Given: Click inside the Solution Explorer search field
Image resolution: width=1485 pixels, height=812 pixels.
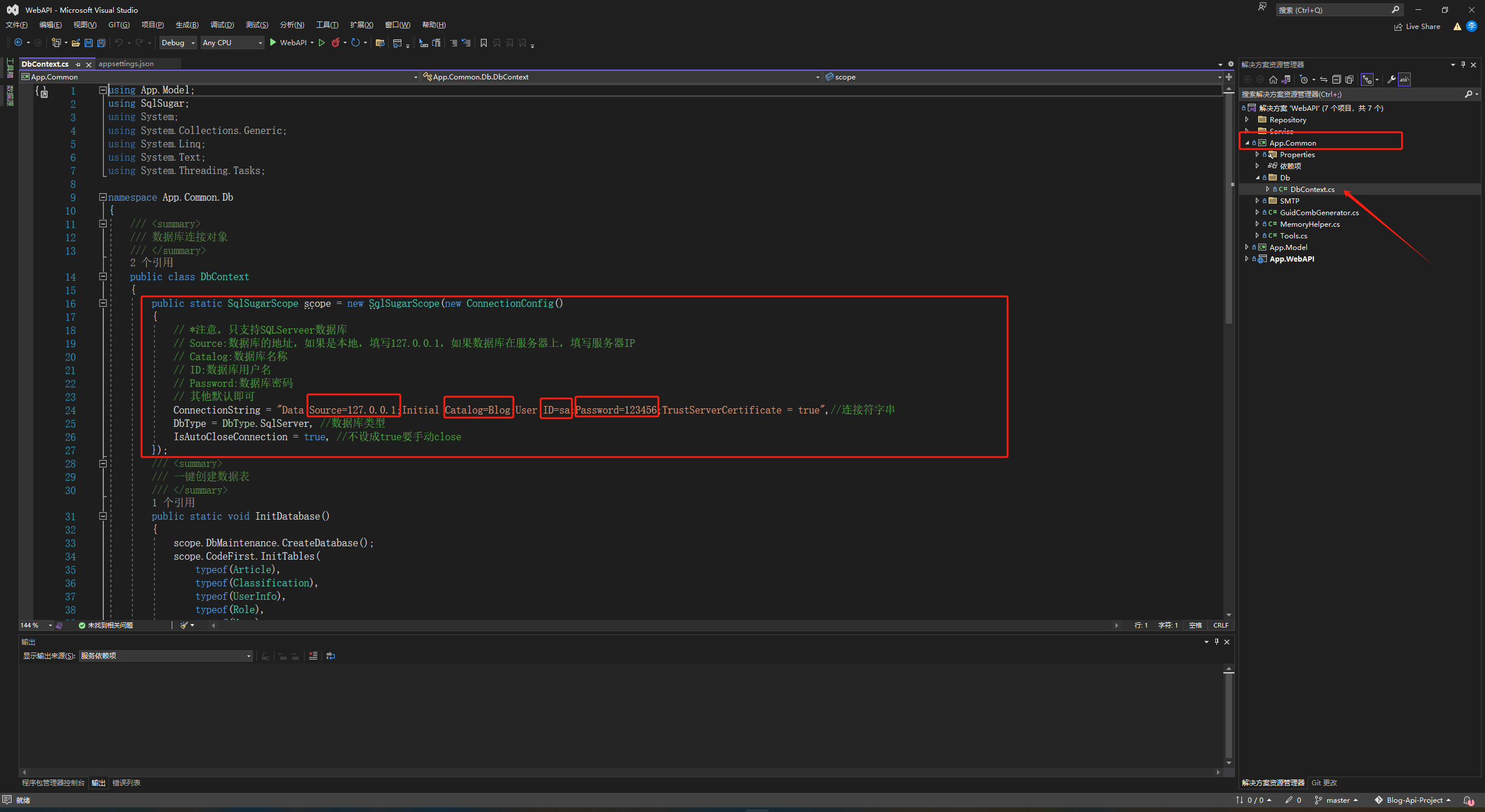Looking at the screenshot, I should pyautogui.click(x=1352, y=94).
